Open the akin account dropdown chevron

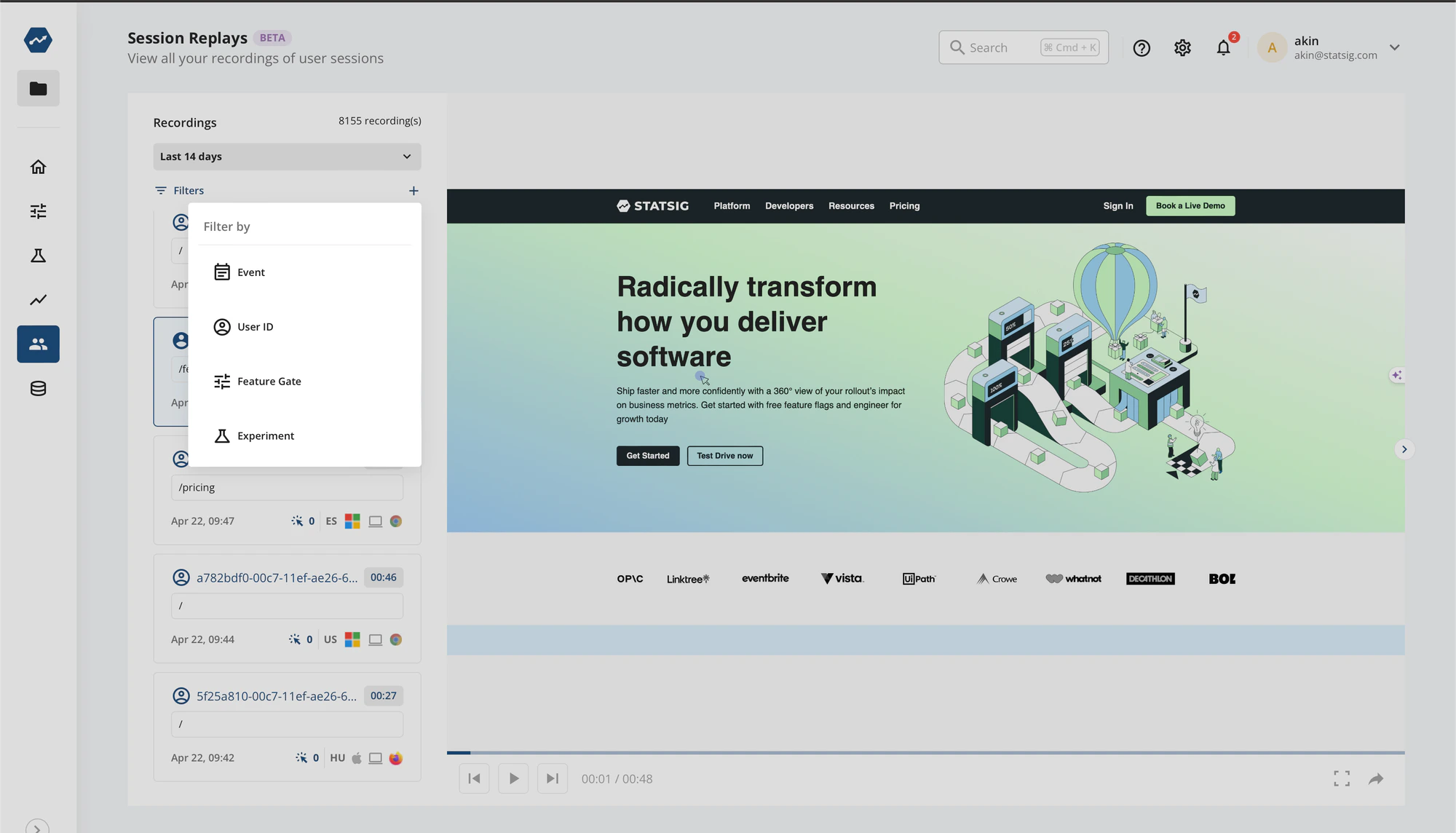click(1394, 48)
